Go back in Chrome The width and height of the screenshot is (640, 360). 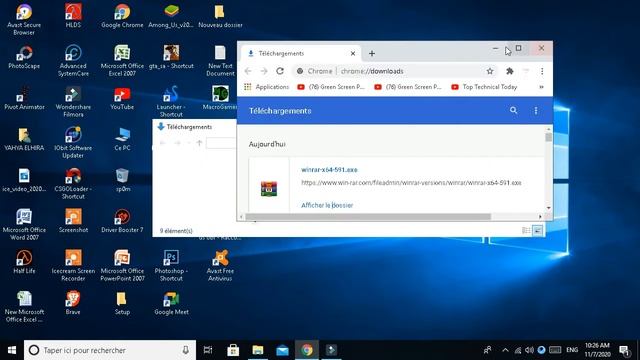click(248, 71)
